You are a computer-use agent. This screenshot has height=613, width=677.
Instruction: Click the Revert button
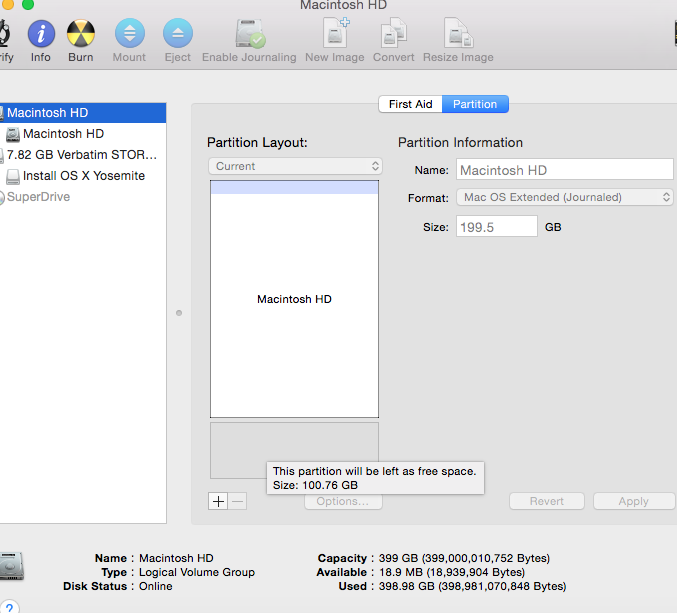click(547, 501)
